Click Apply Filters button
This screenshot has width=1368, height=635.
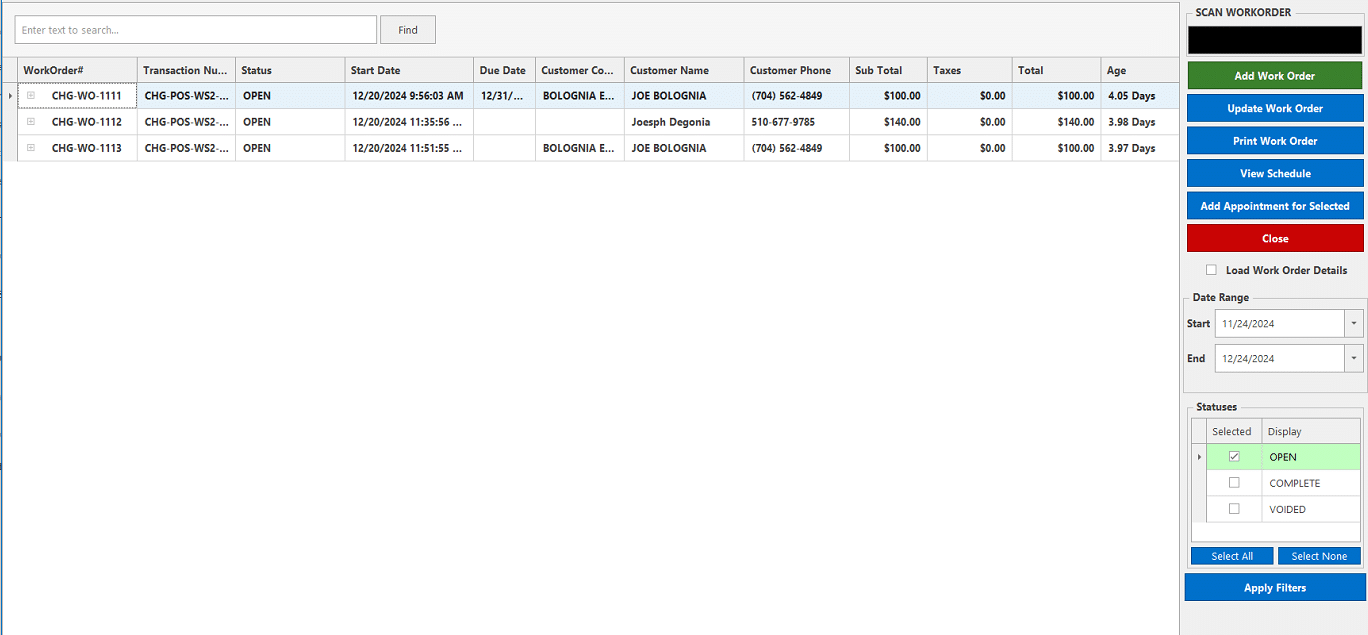point(1275,588)
